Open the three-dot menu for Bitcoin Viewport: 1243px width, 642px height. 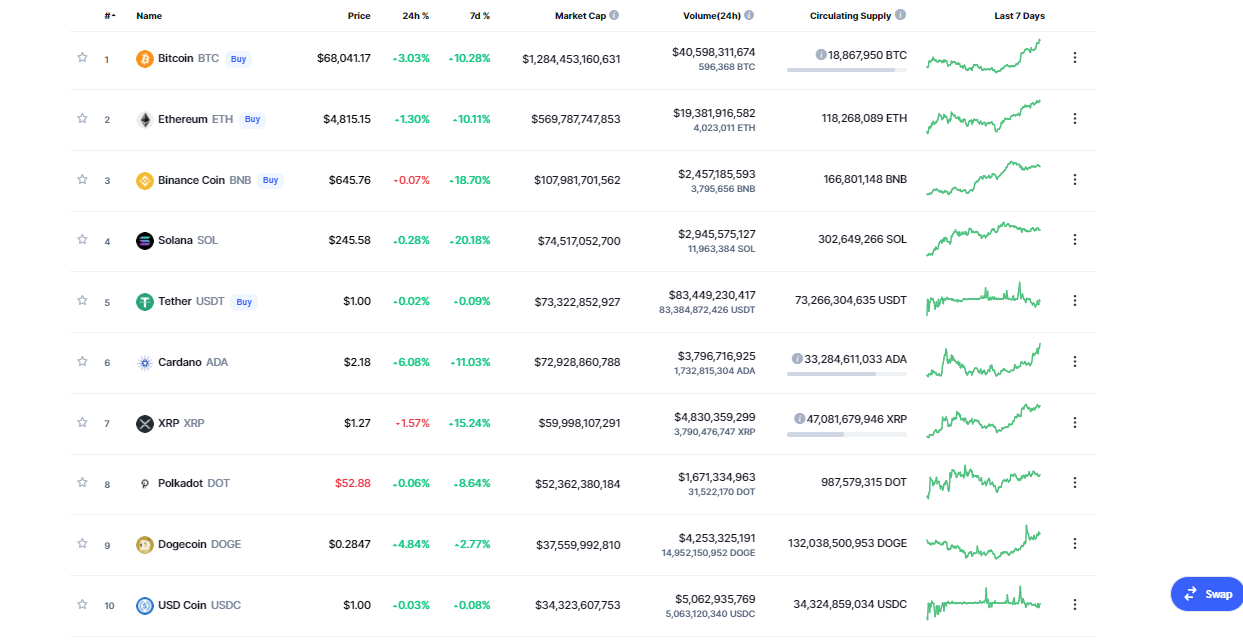(1075, 58)
